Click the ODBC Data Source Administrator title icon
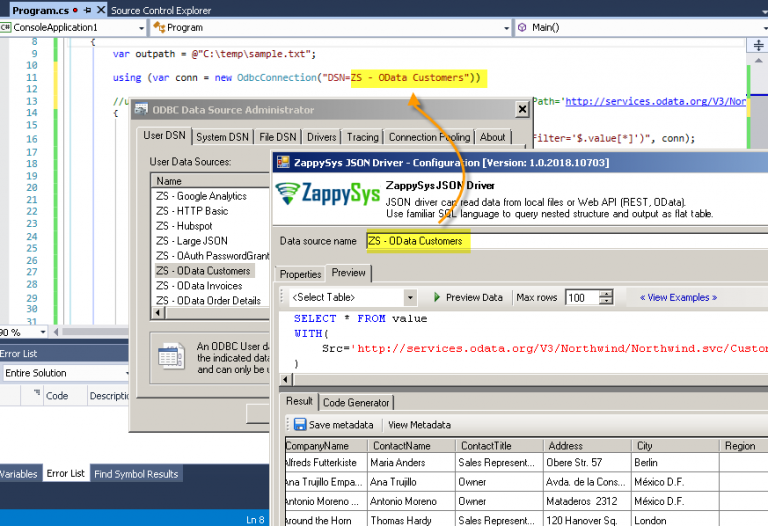The image size is (768, 526). [x=141, y=109]
